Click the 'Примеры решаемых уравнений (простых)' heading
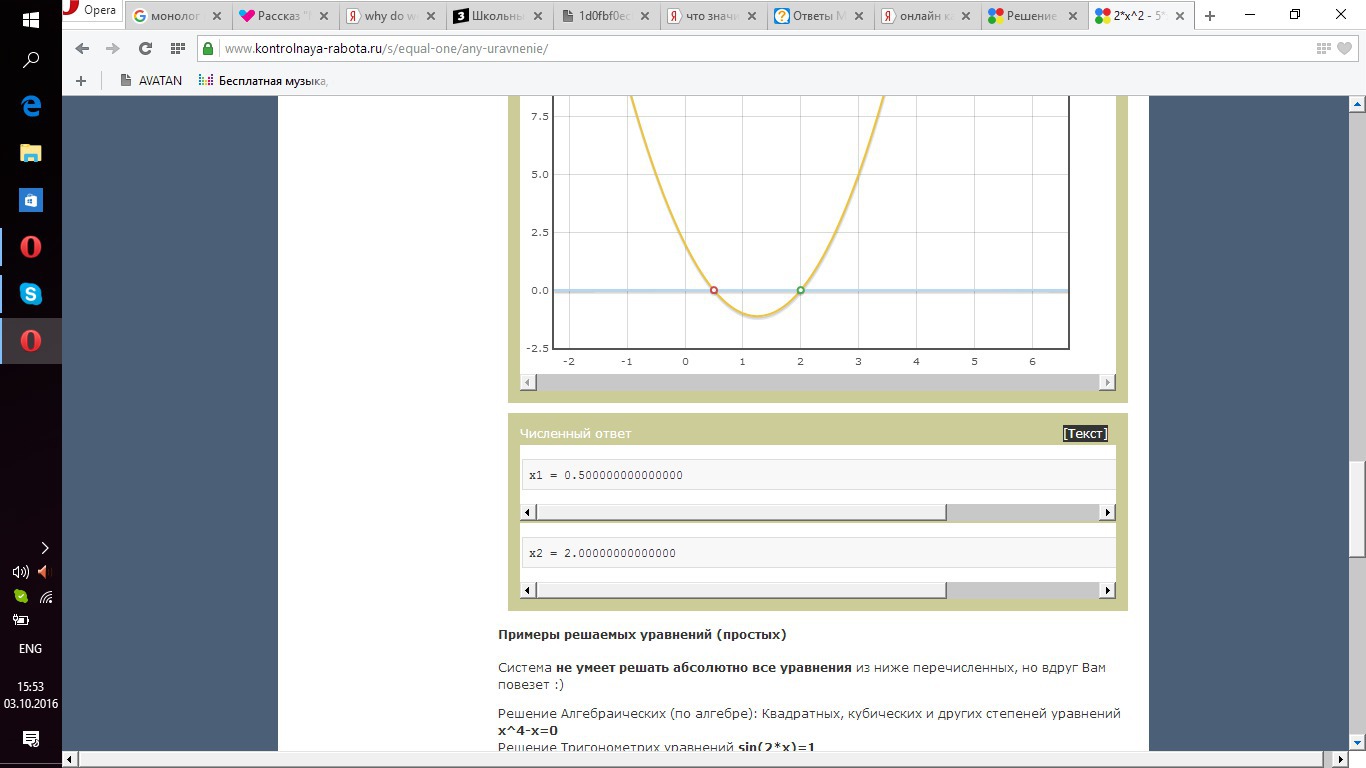The width and height of the screenshot is (1366, 768). point(642,634)
